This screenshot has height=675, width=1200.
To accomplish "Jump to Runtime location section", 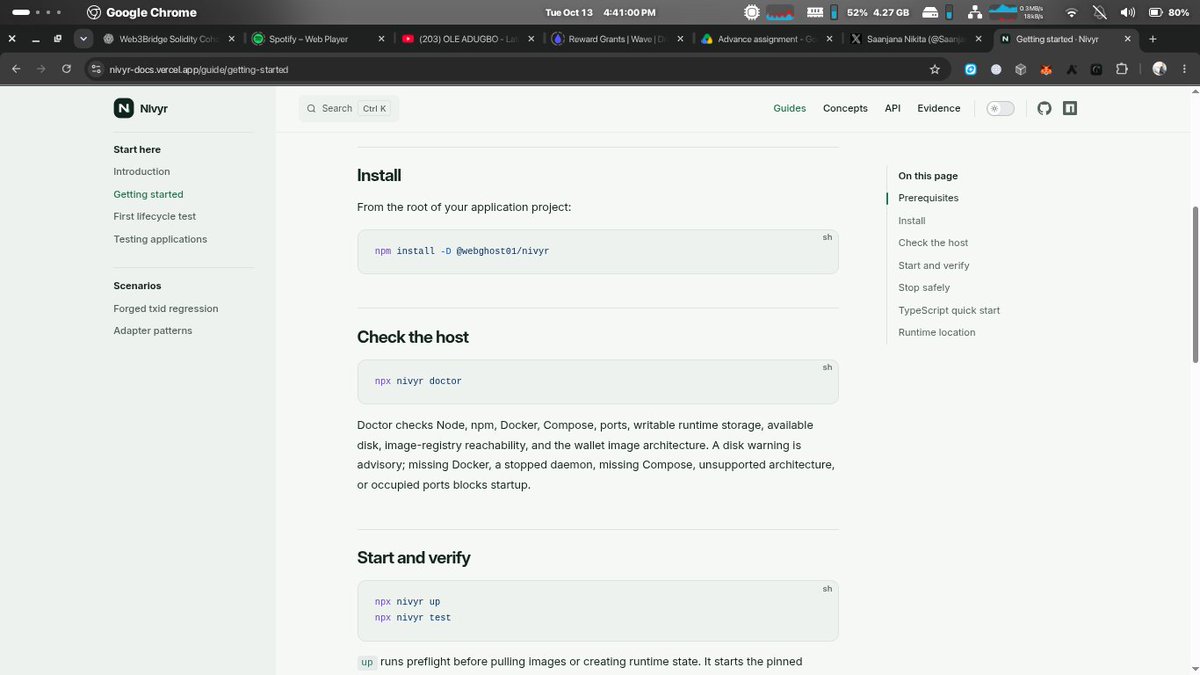I will [x=937, y=332].
